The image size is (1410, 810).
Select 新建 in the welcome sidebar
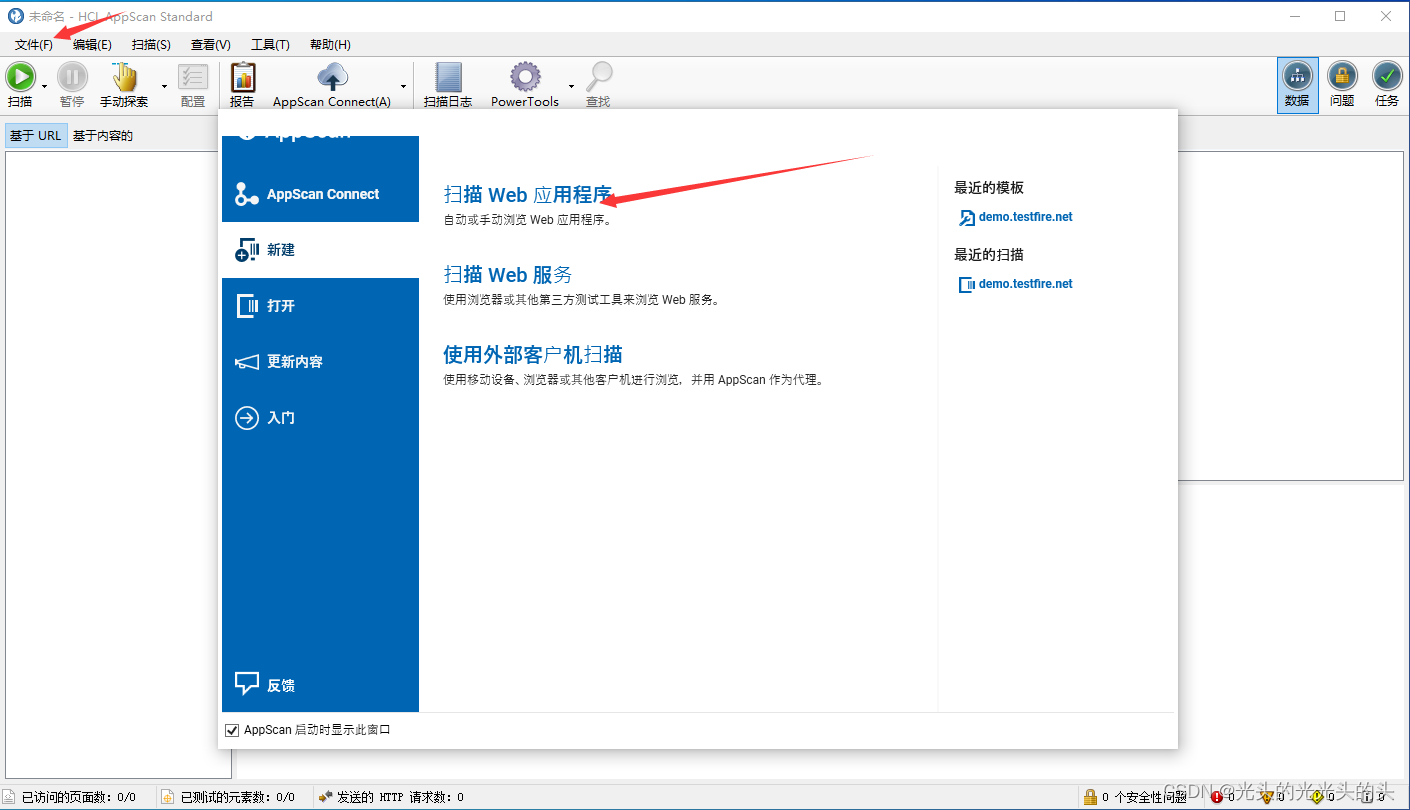320,250
